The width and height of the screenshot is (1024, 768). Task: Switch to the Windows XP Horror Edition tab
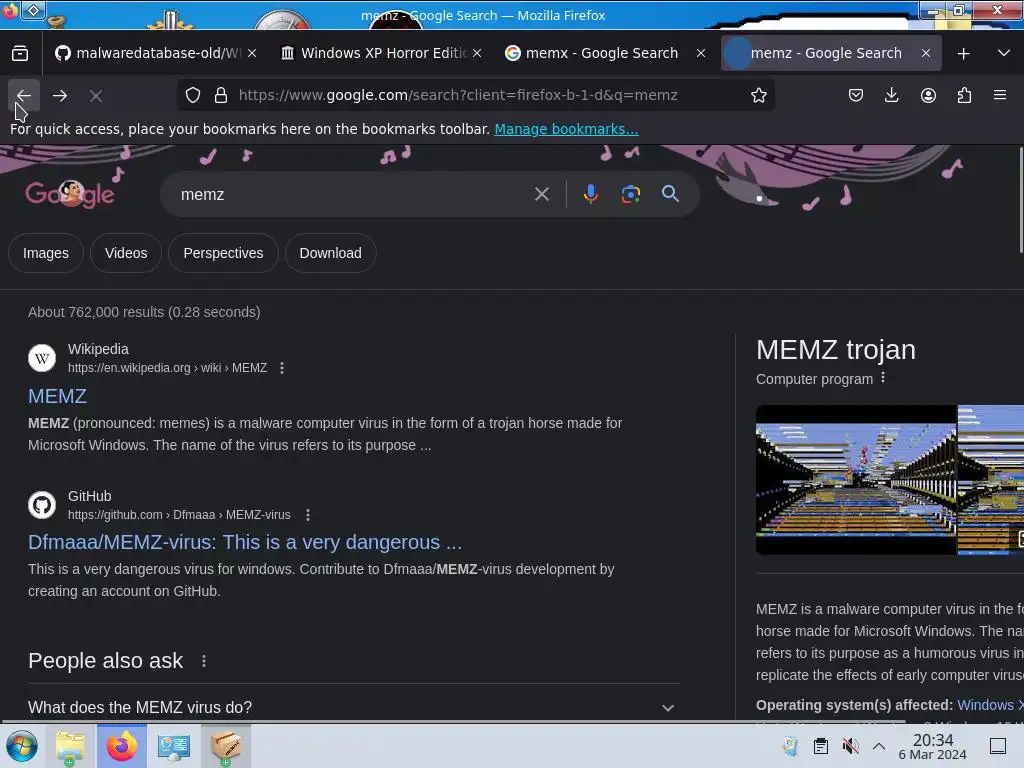[x=383, y=54]
